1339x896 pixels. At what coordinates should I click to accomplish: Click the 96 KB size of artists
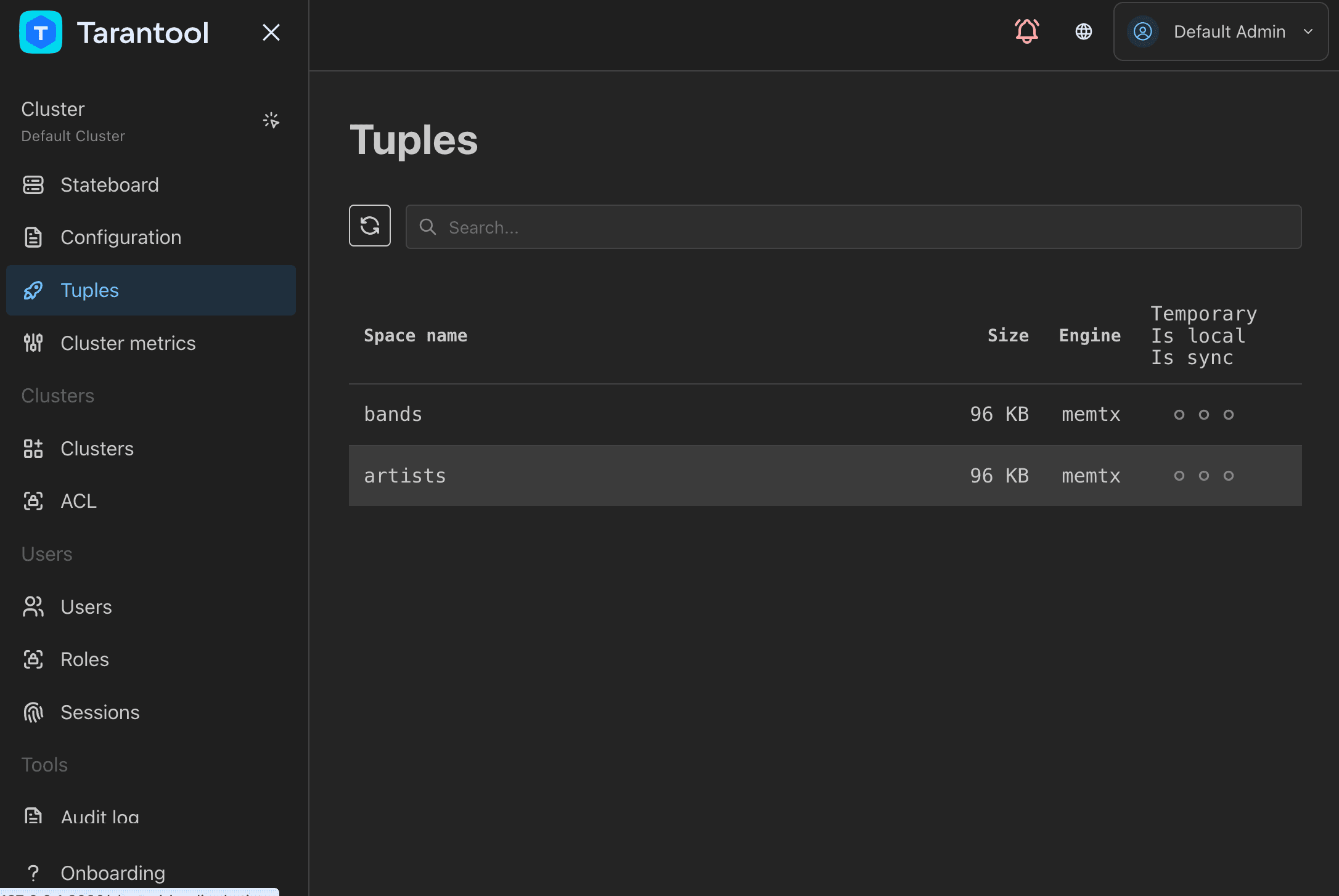[x=999, y=475]
